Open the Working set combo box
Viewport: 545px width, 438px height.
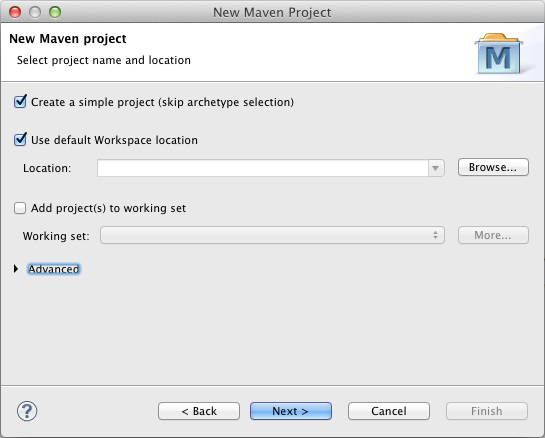(x=272, y=235)
